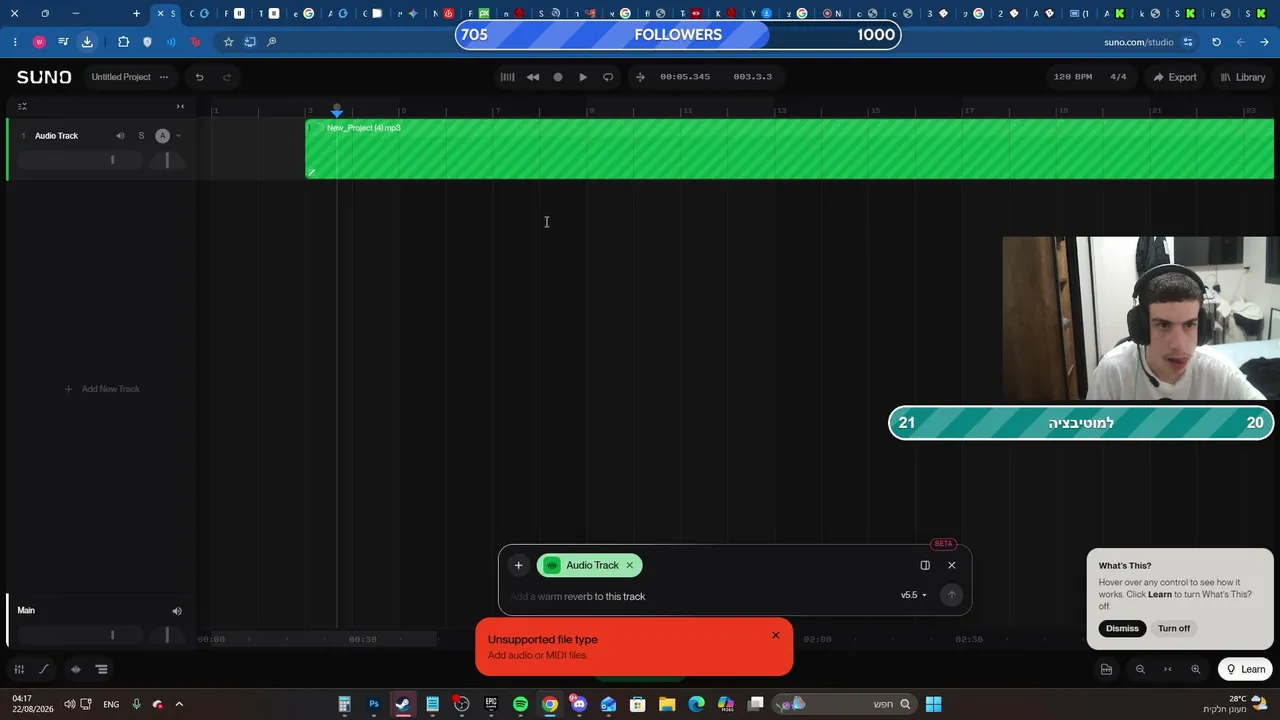Undo the last action
Viewport: 1280px width, 720px height.
[x=199, y=77]
